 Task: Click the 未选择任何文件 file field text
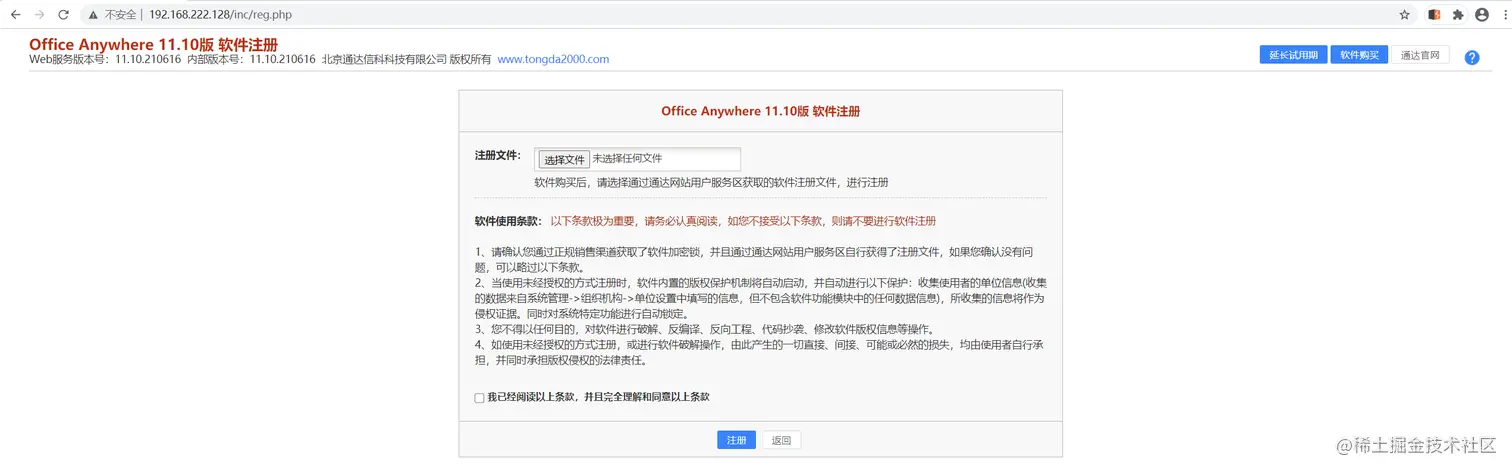coord(627,159)
